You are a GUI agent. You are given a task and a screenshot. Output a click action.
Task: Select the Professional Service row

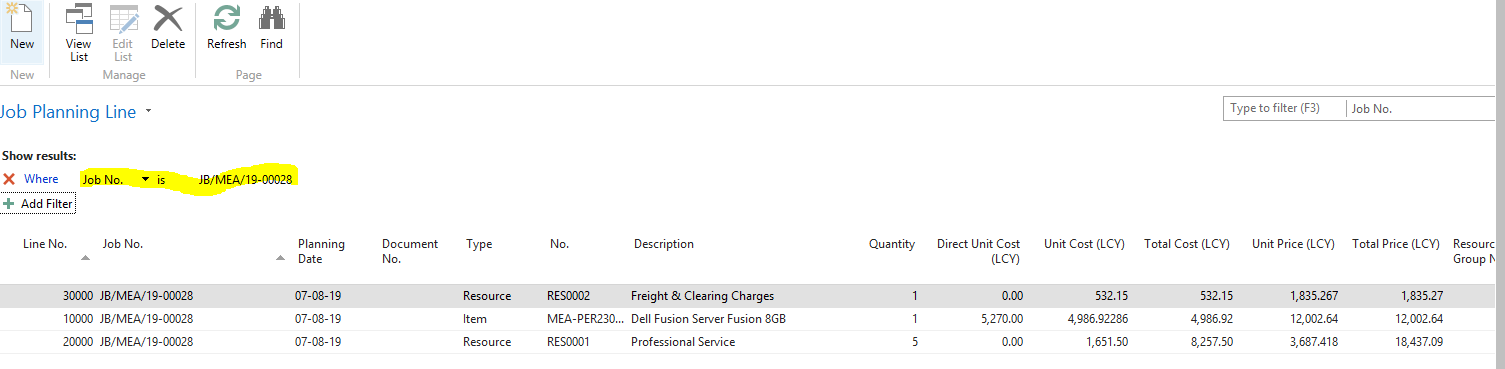coord(752,342)
